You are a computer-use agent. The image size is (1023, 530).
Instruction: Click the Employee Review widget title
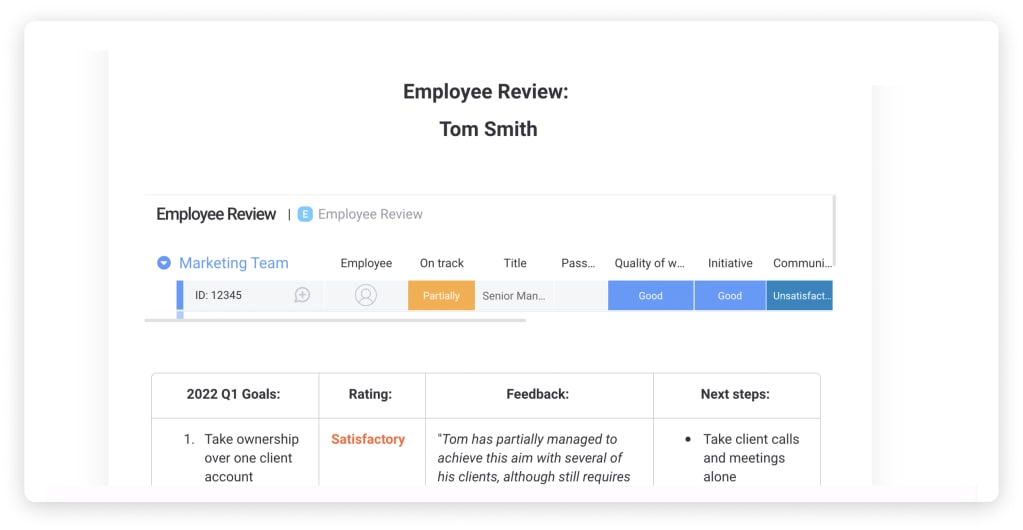click(216, 214)
